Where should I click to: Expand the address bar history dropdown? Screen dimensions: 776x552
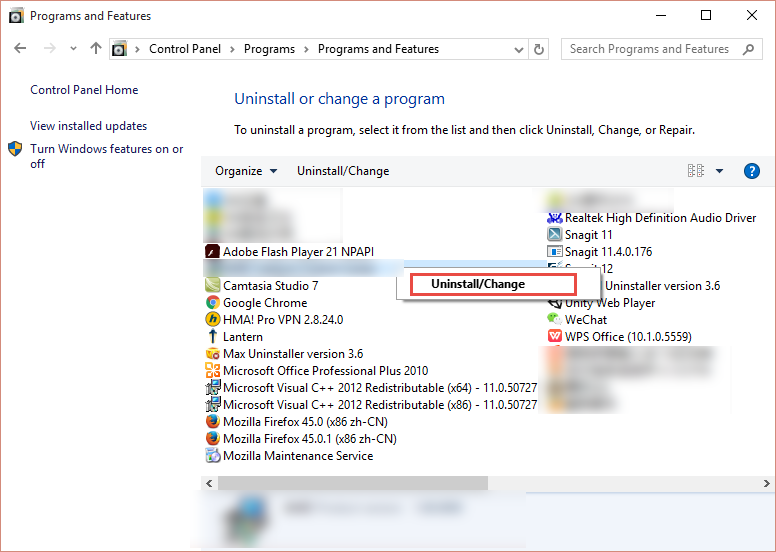[x=519, y=50]
